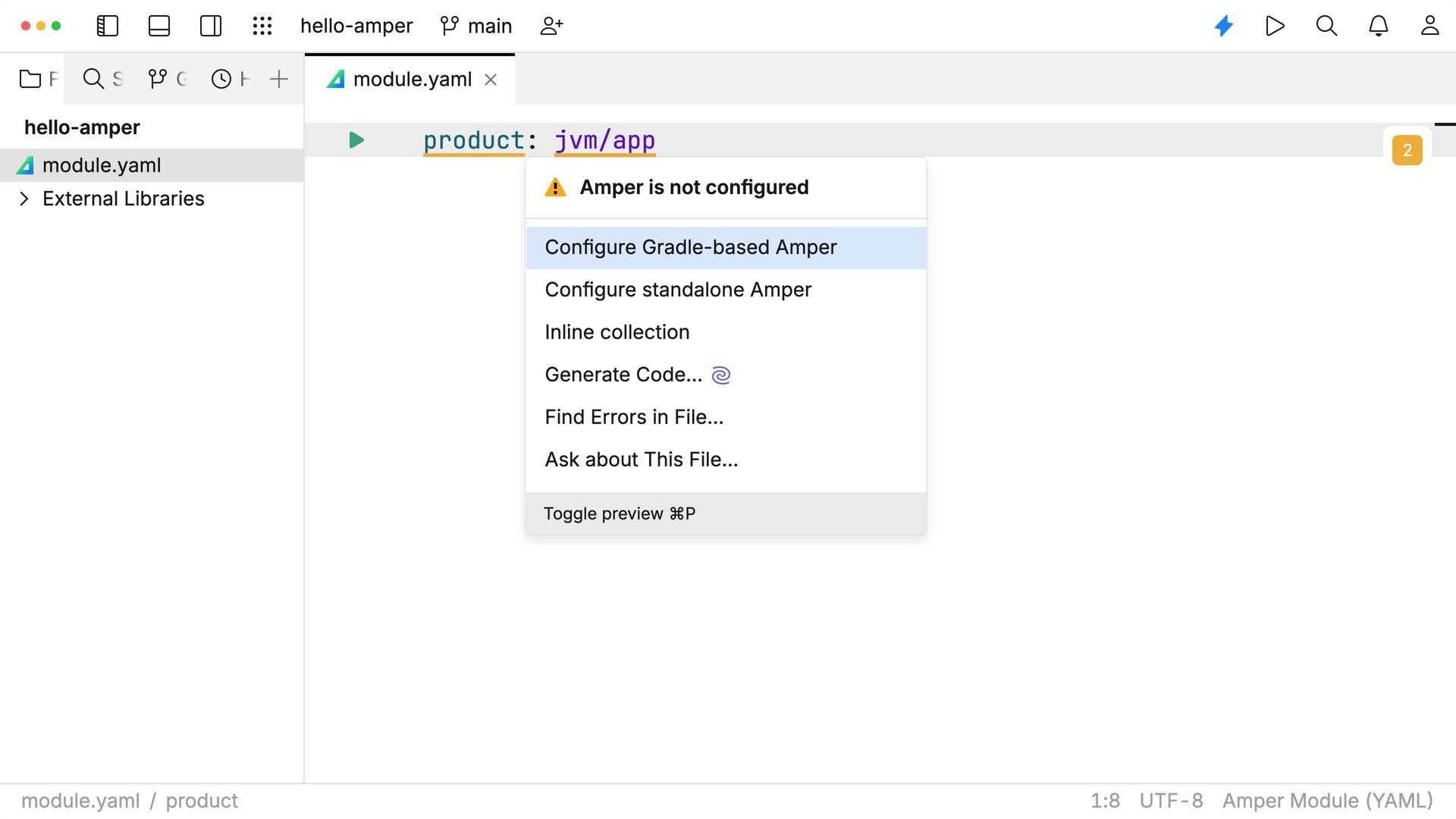This screenshot has width=1456, height=819.
Task: Open search with the magnifier icon
Action: (x=1326, y=26)
